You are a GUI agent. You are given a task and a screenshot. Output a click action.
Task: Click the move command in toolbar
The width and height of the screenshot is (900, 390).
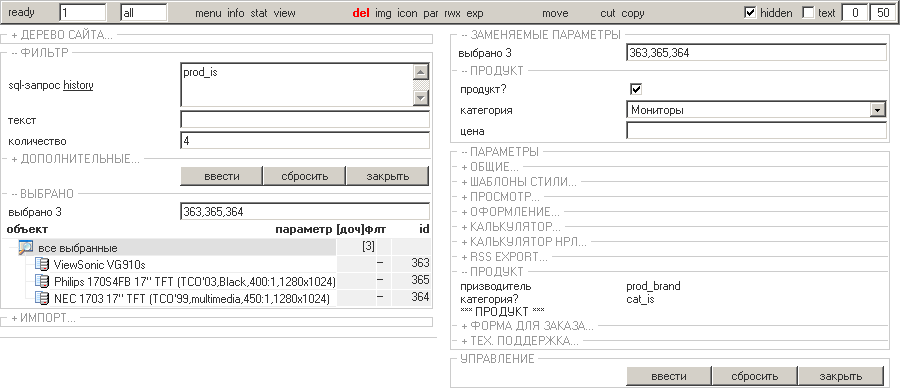tap(555, 13)
